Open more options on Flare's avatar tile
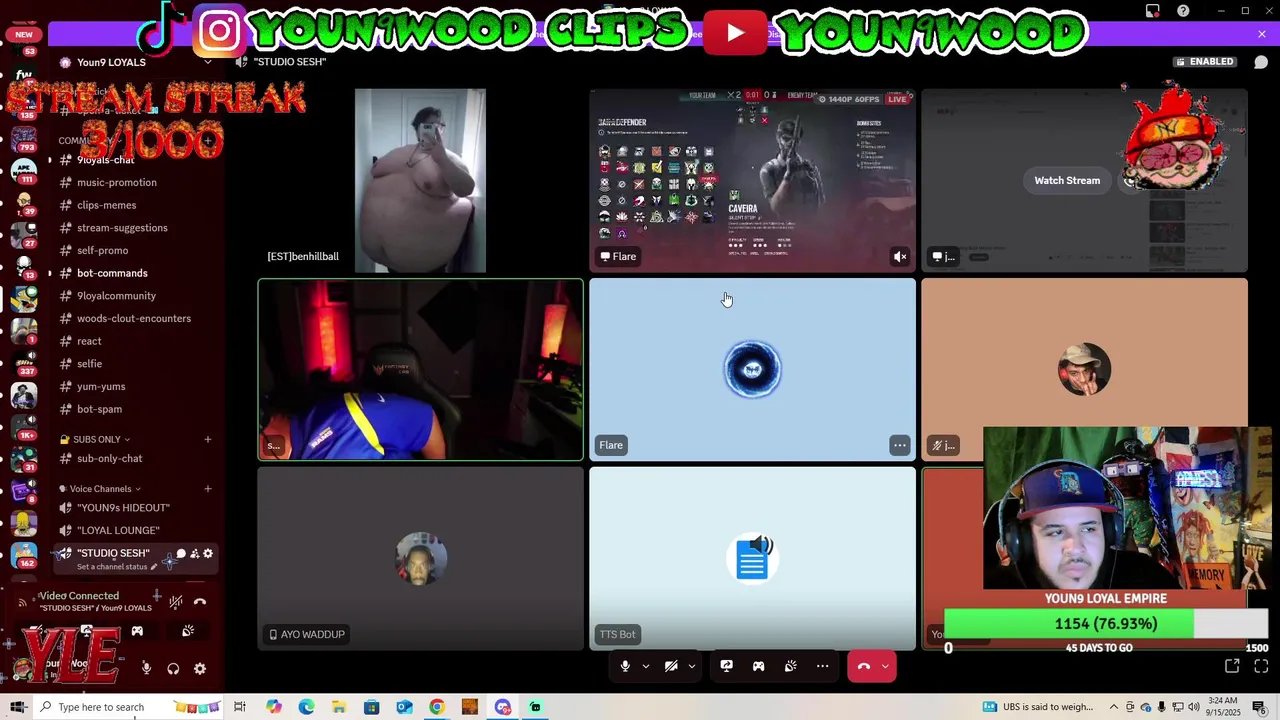 (900, 446)
